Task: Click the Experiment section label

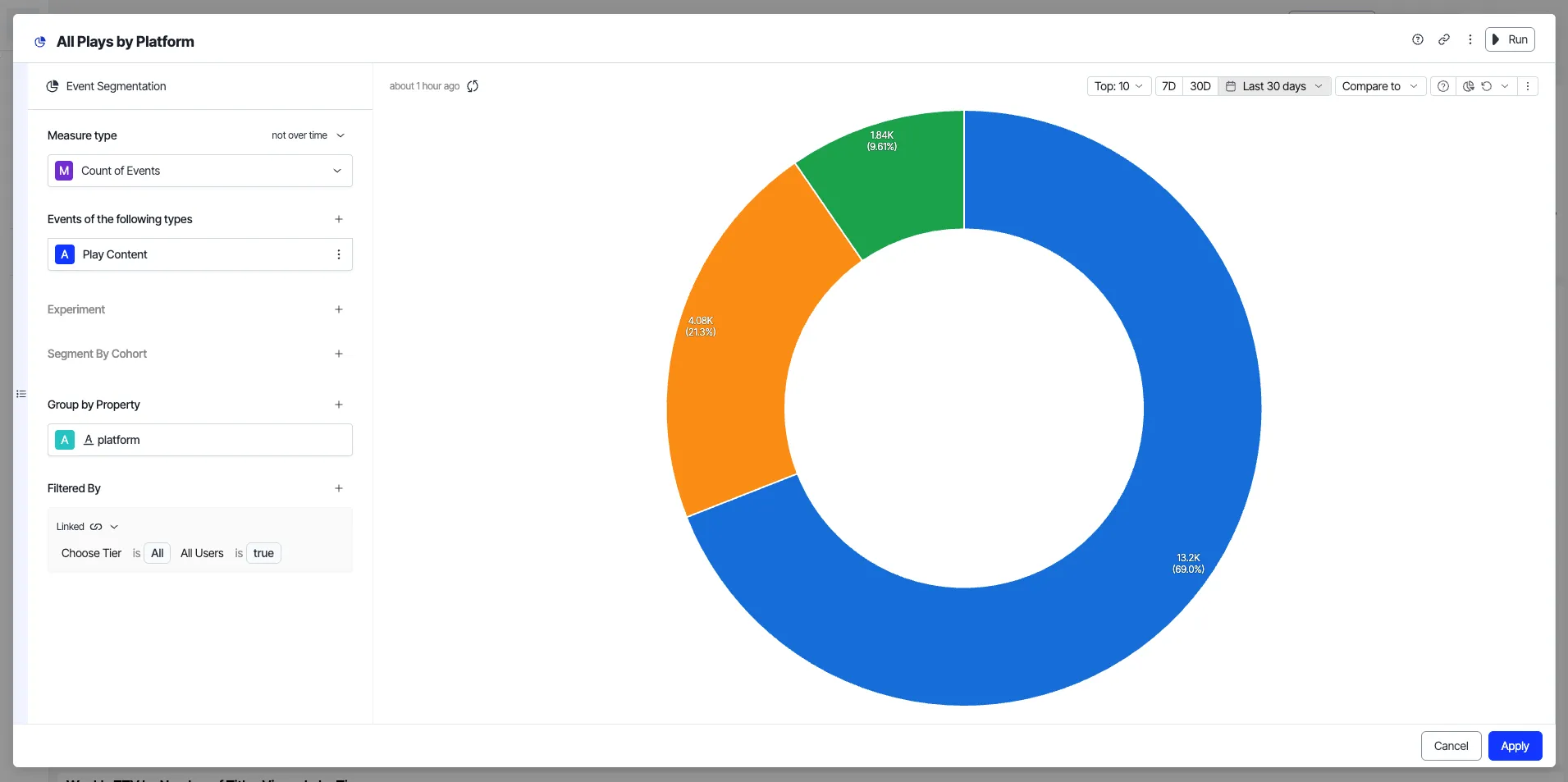Action: (76, 309)
